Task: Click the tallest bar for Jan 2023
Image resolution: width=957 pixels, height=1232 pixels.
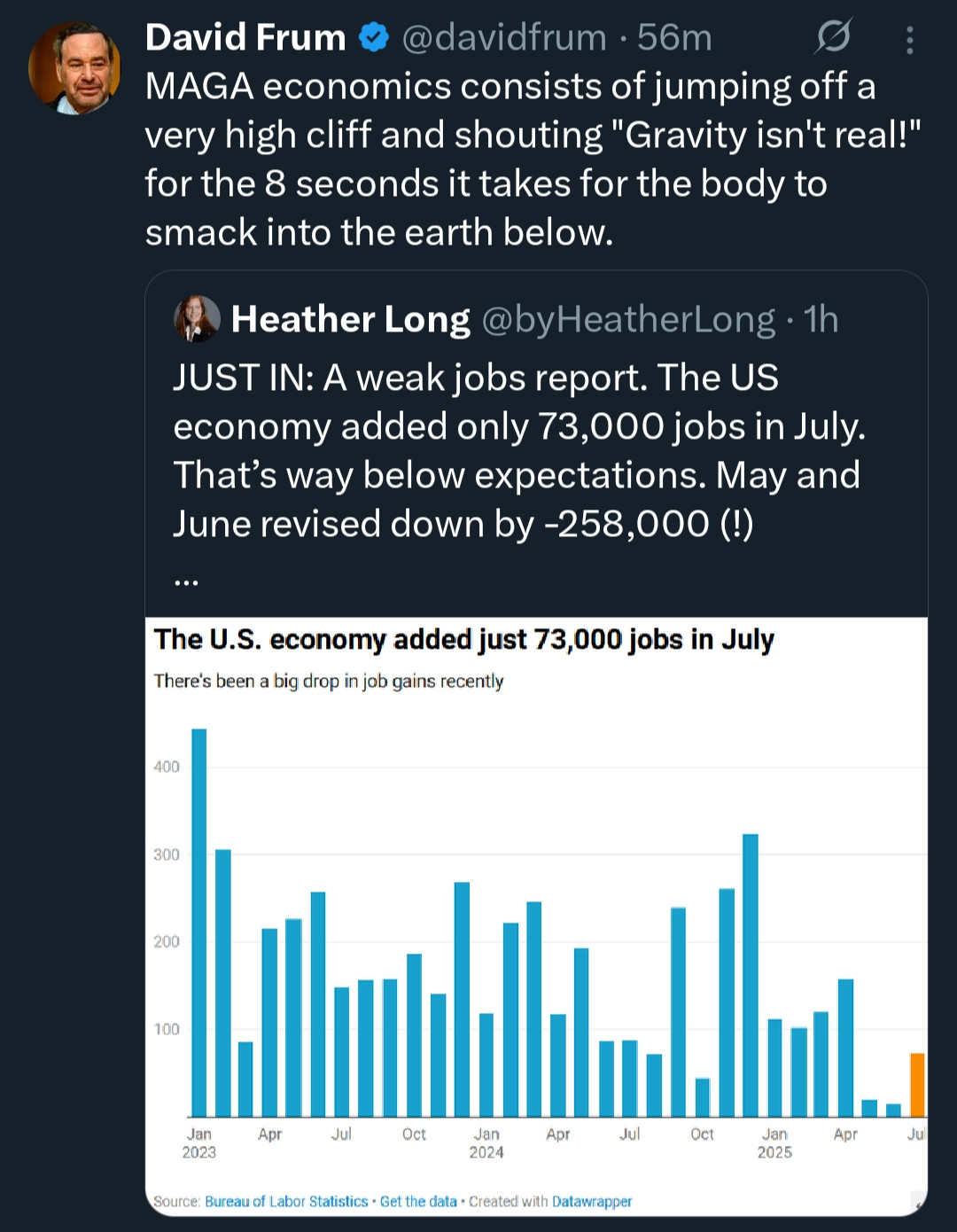Action: pyautogui.click(x=199, y=923)
